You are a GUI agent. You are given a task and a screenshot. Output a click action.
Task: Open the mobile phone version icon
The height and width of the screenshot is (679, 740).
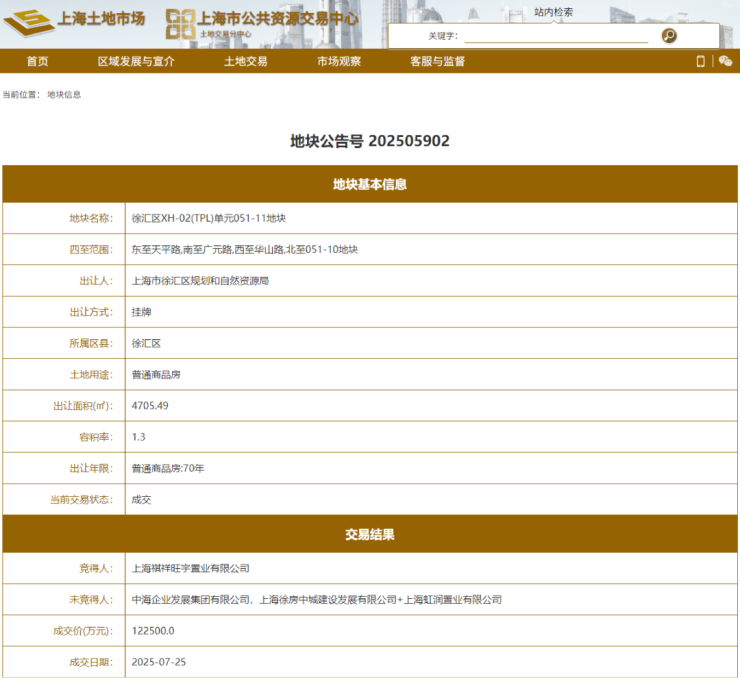700,61
